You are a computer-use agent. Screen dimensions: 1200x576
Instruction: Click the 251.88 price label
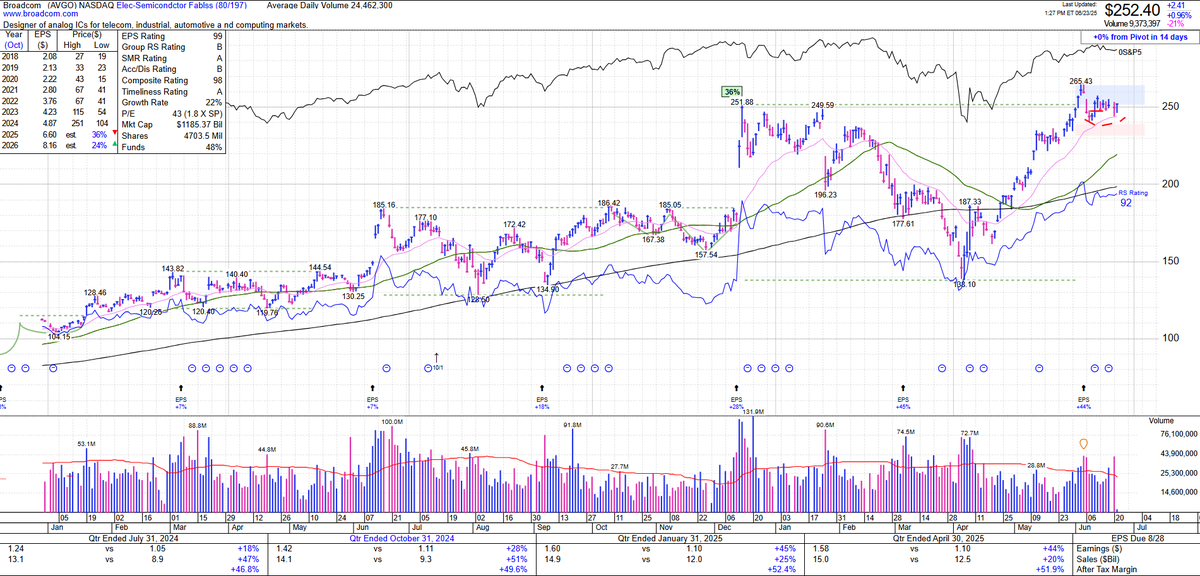[742, 102]
